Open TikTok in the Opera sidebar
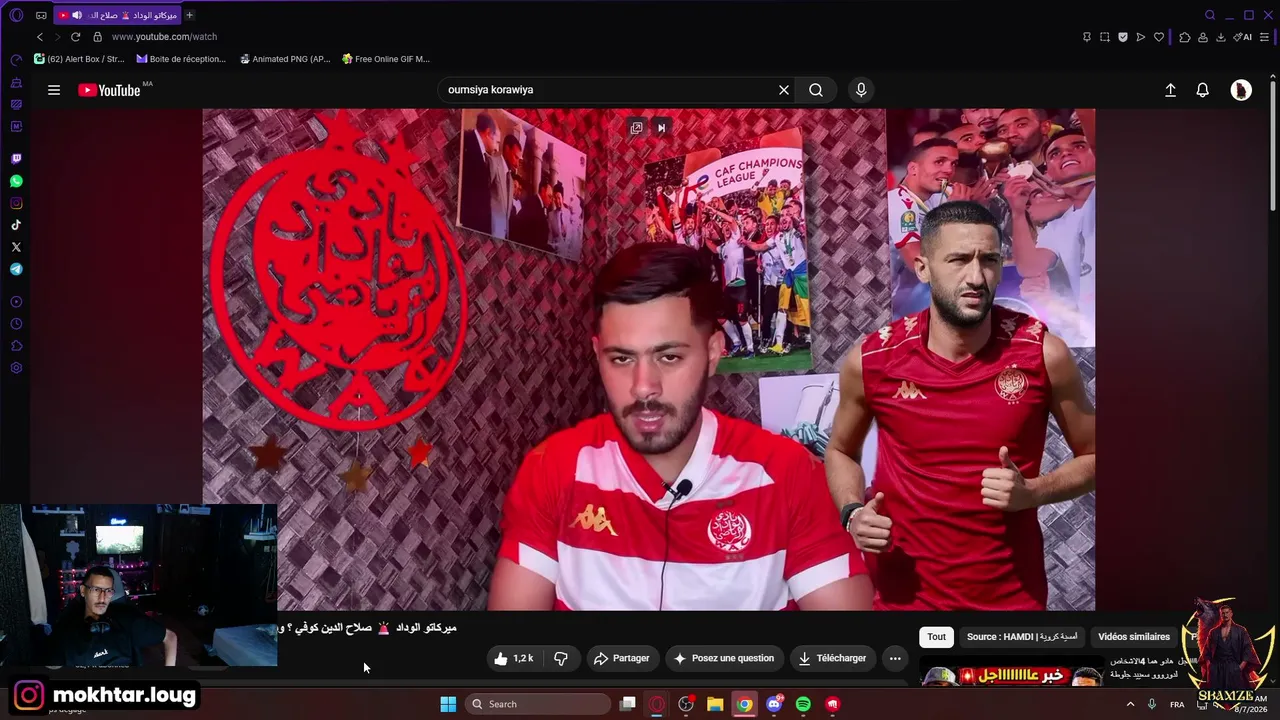This screenshot has width=1280, height=720. tap(16, 225)
